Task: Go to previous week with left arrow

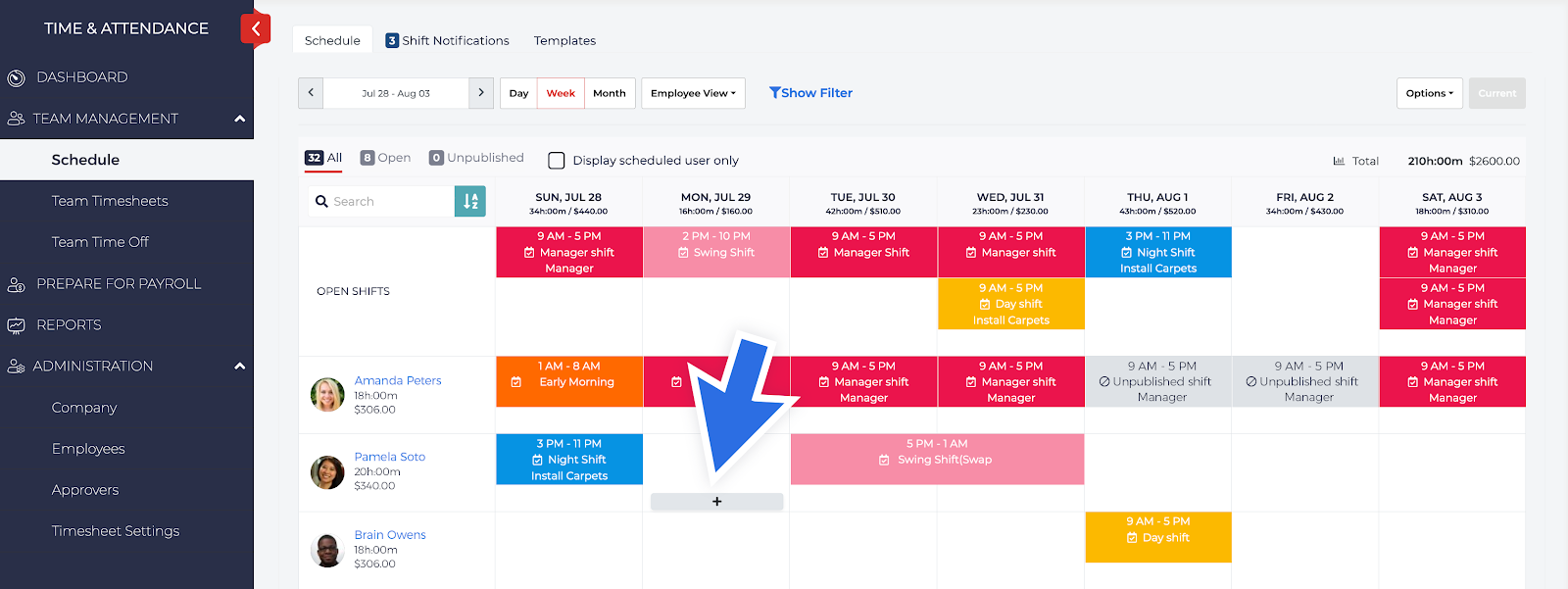Action: pyautogui.click(x=311, y=93)
